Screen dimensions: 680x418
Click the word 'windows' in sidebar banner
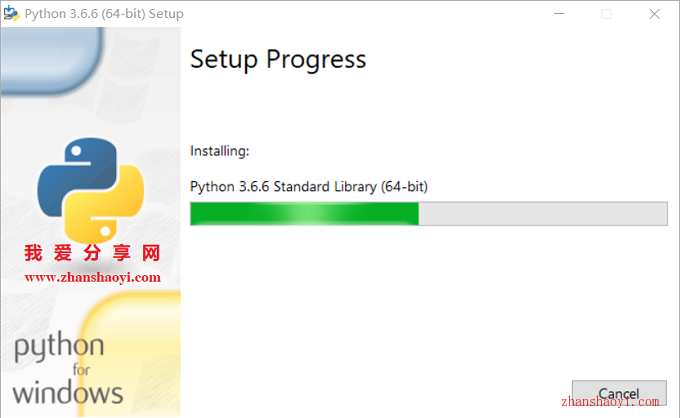point(68,393)
